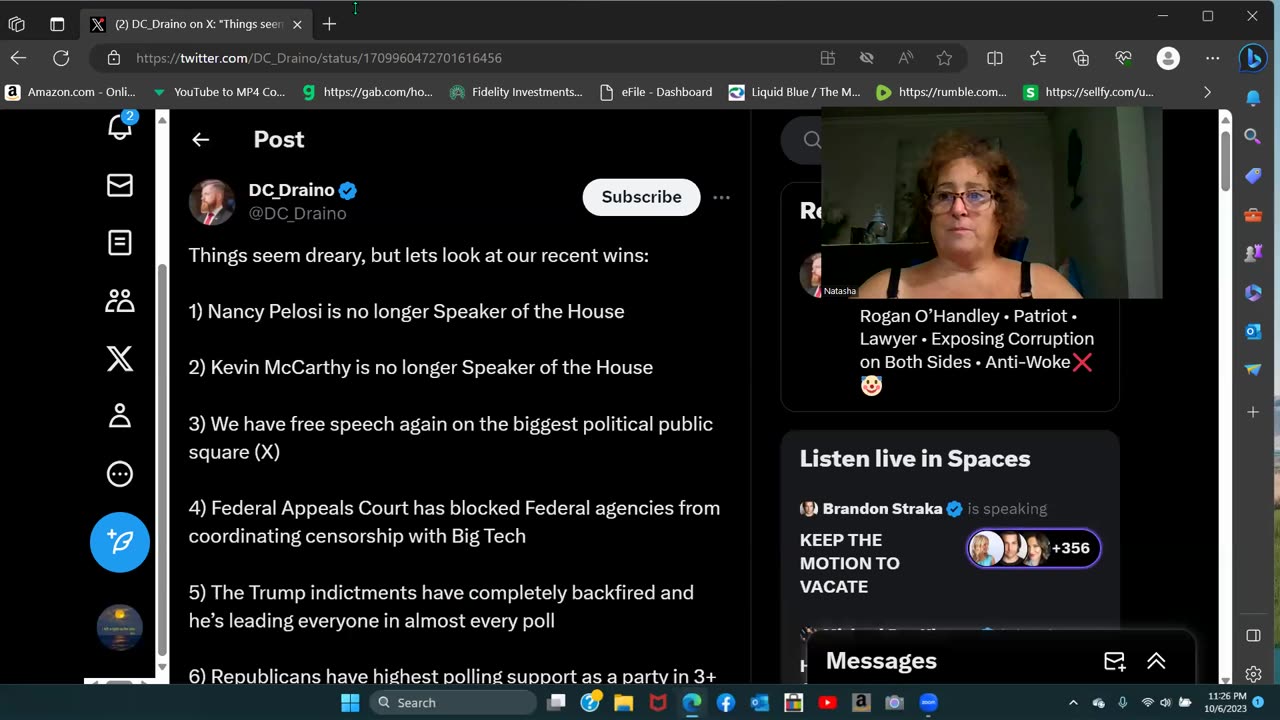The height and width of the screenshot is (720, 1280).
Task: Compose a new post with feather button
Action: [120, 542]
